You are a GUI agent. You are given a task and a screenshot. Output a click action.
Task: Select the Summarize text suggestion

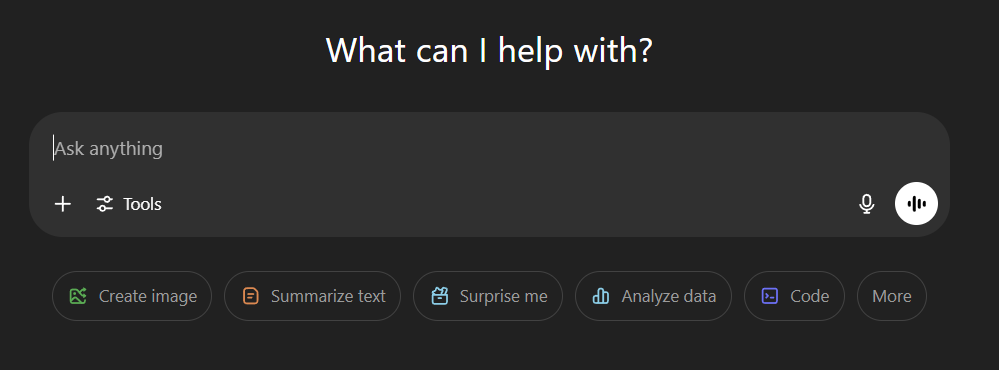click(x=312, y=296)
